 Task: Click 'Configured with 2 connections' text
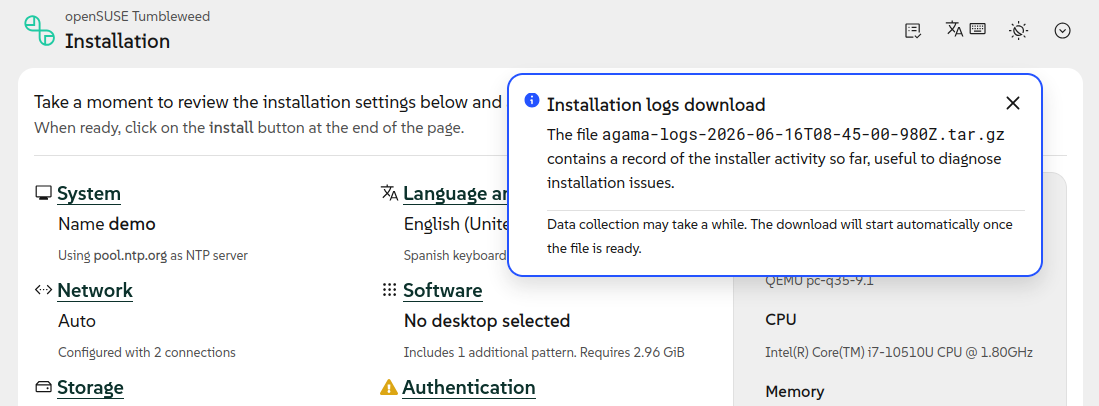coord(146,352)
